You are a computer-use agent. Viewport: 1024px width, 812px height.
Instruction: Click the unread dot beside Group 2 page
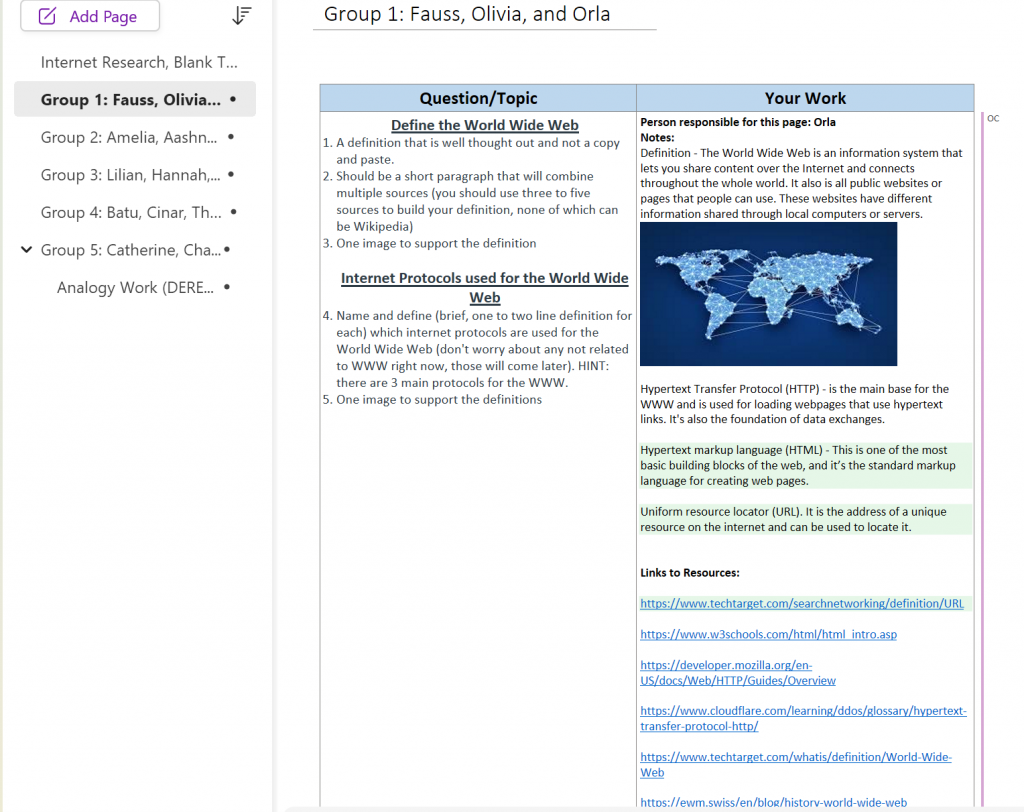(x=231, y=137)
